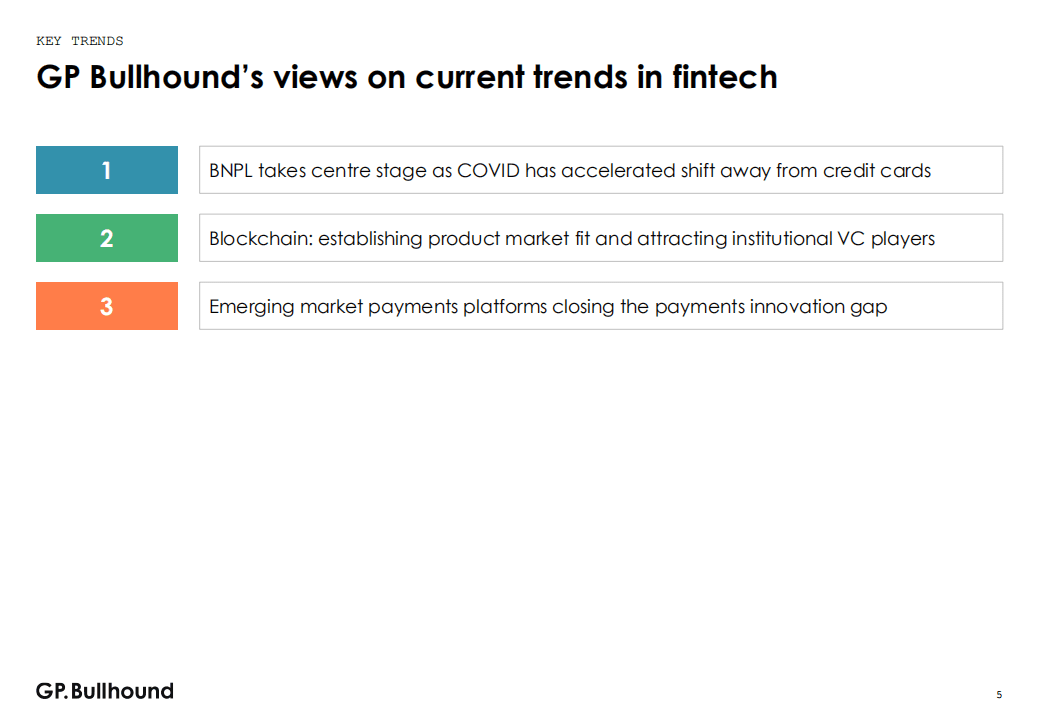Click the orange box numbered 3
1039x719 pixels.
point(107,306)
